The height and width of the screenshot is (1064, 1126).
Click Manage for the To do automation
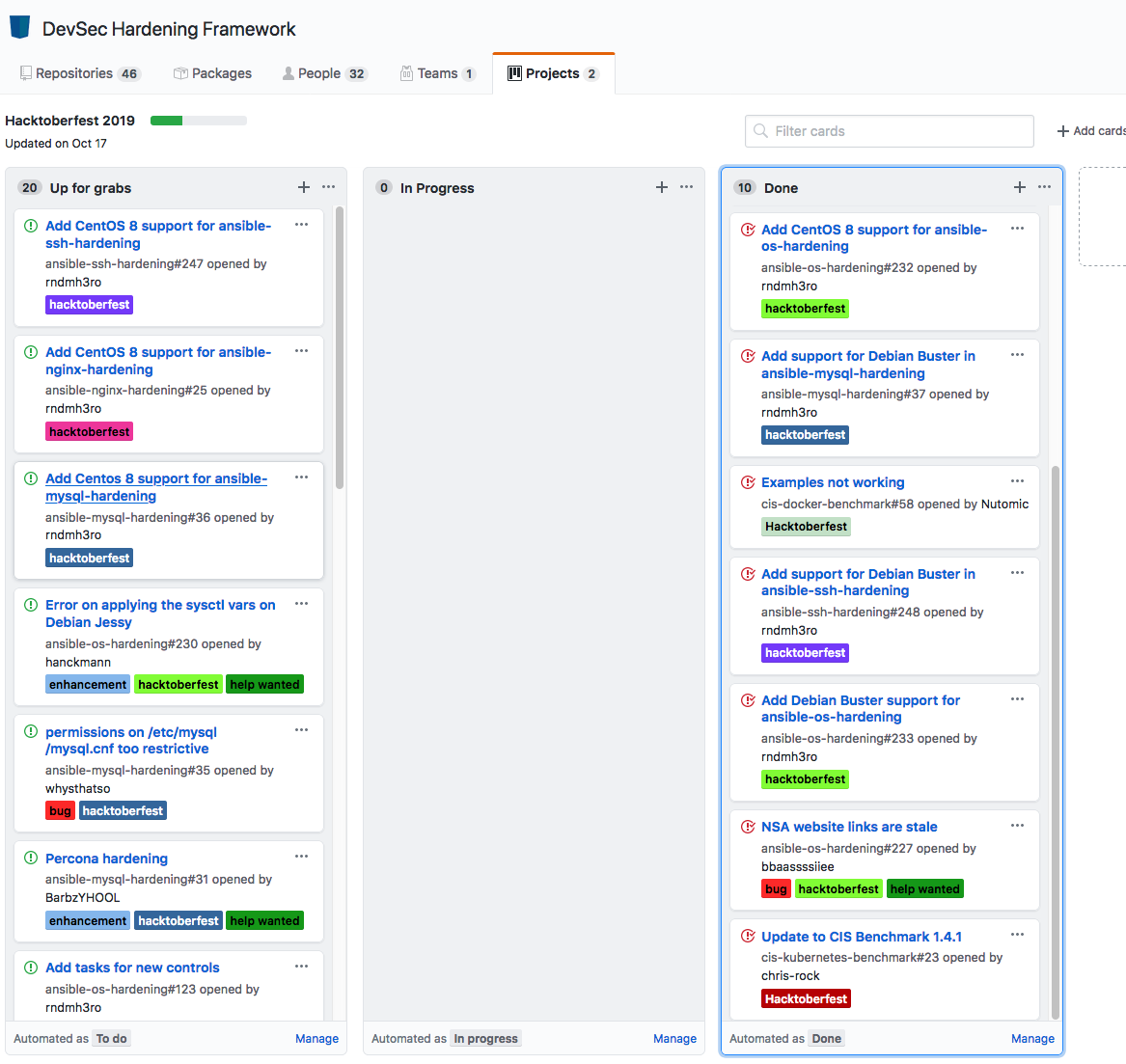pos(316,1038)
